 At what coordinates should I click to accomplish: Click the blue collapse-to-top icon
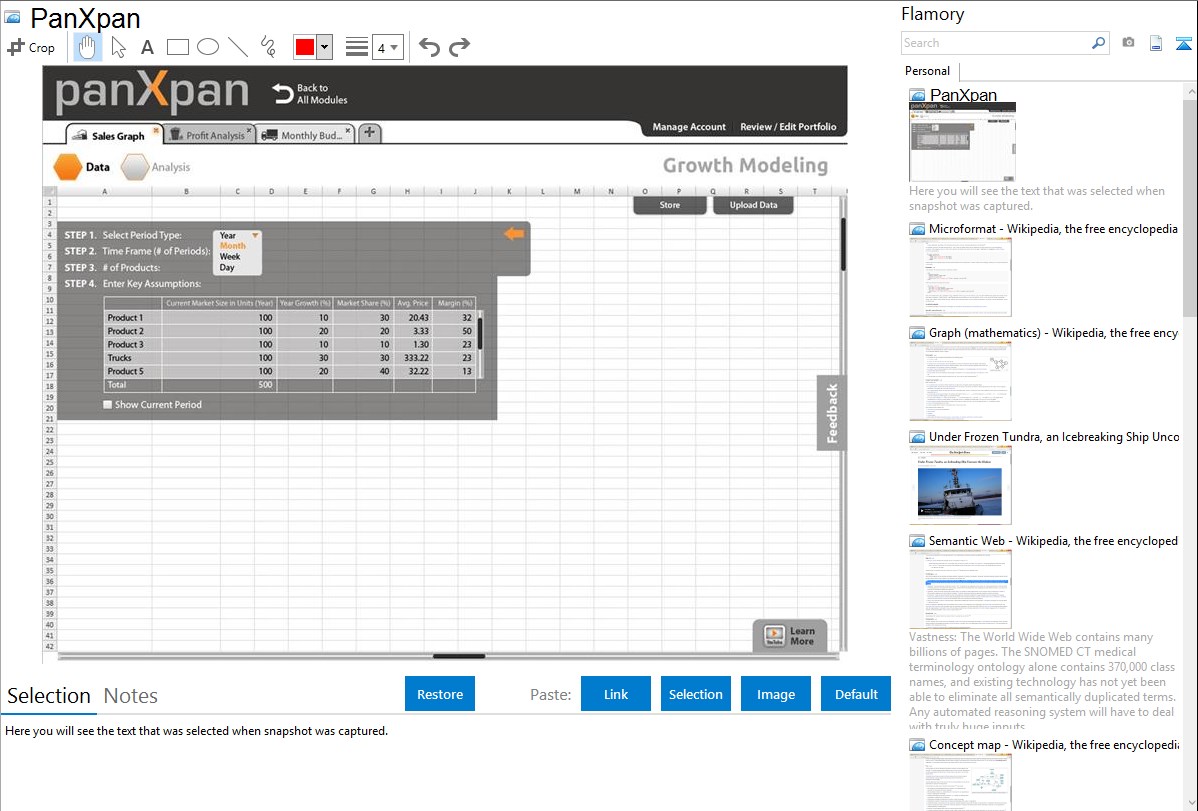(1183, 43)
